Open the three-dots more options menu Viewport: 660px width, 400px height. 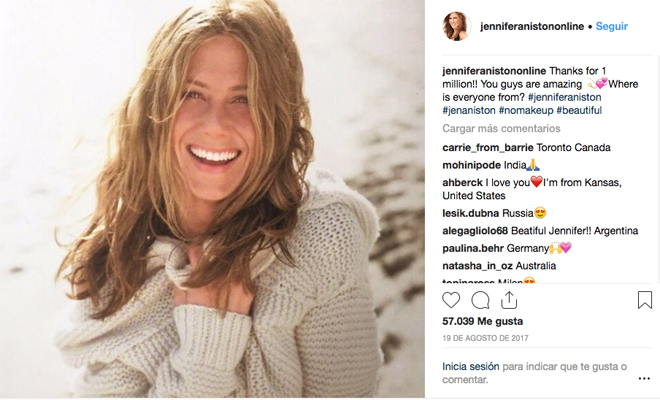(x=644, y=378)
